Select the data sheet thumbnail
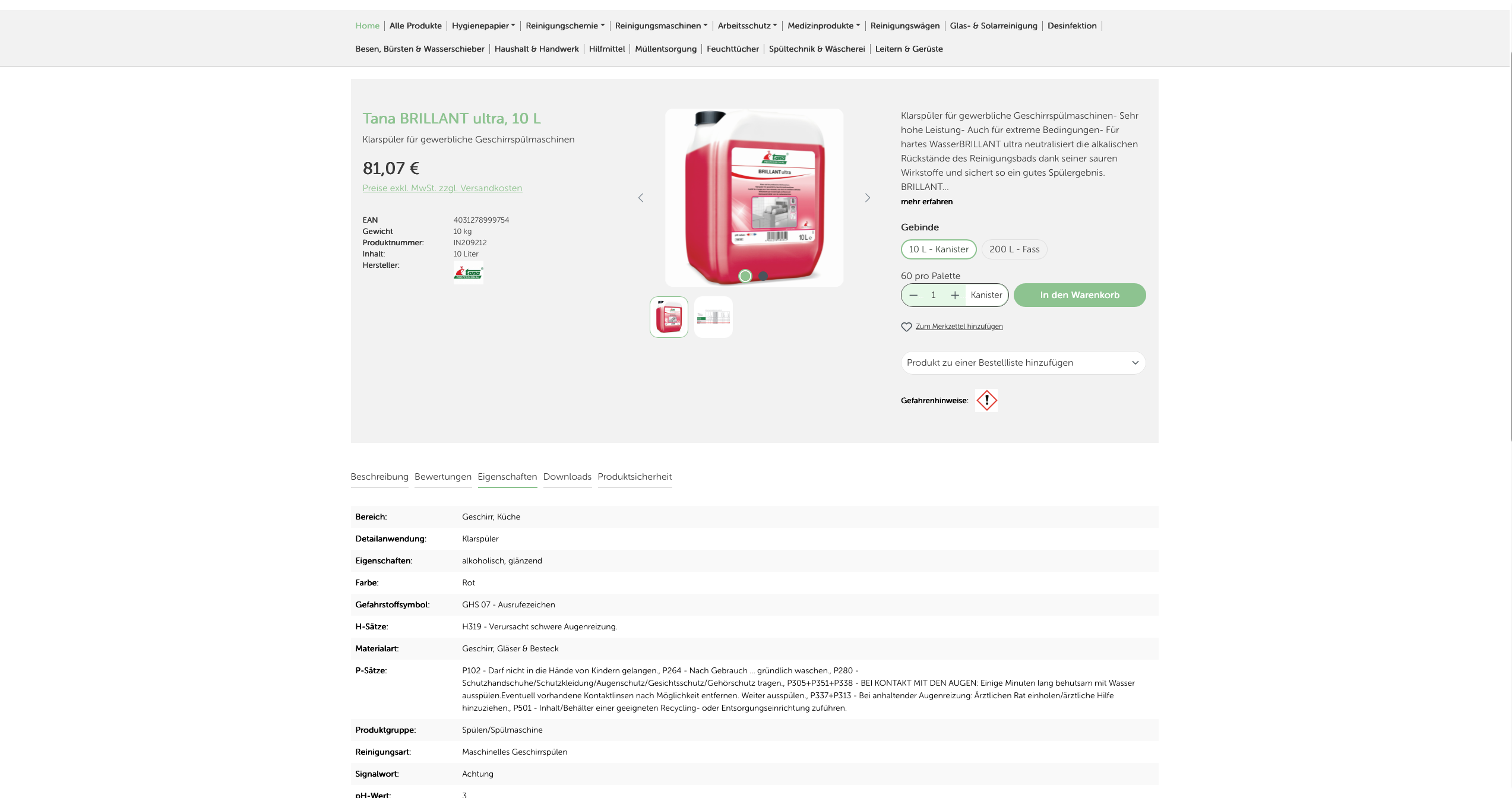This screenshot has height=798, width=1512. 713,317
